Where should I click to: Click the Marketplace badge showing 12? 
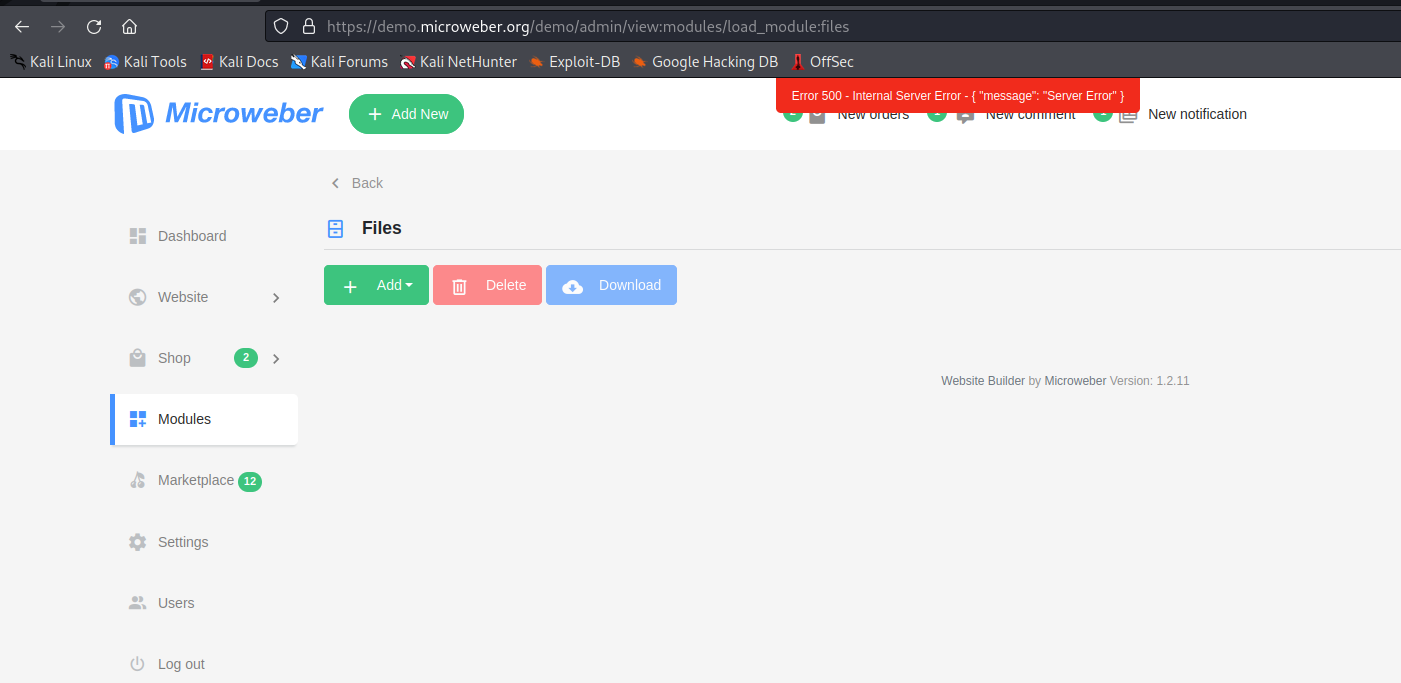point(250,481)
